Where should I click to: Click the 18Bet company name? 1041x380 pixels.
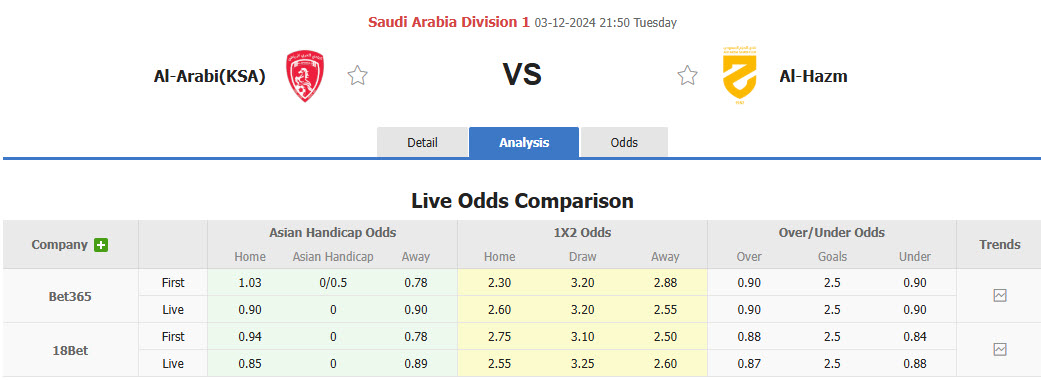[x=70, y=350]
